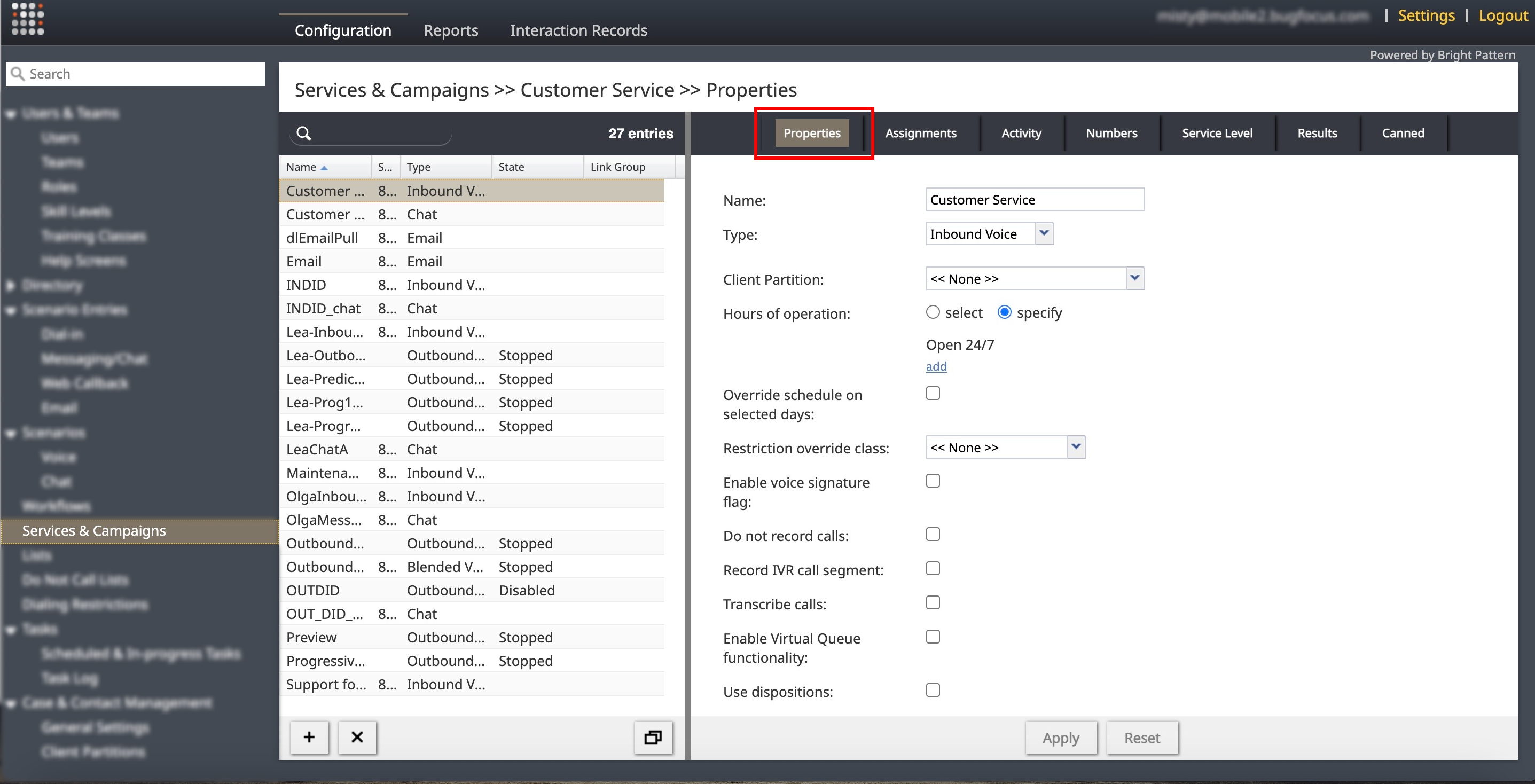1535x784 pixels.
Task: Collapse the Scenarios tree section
Action: coord(11,433)
